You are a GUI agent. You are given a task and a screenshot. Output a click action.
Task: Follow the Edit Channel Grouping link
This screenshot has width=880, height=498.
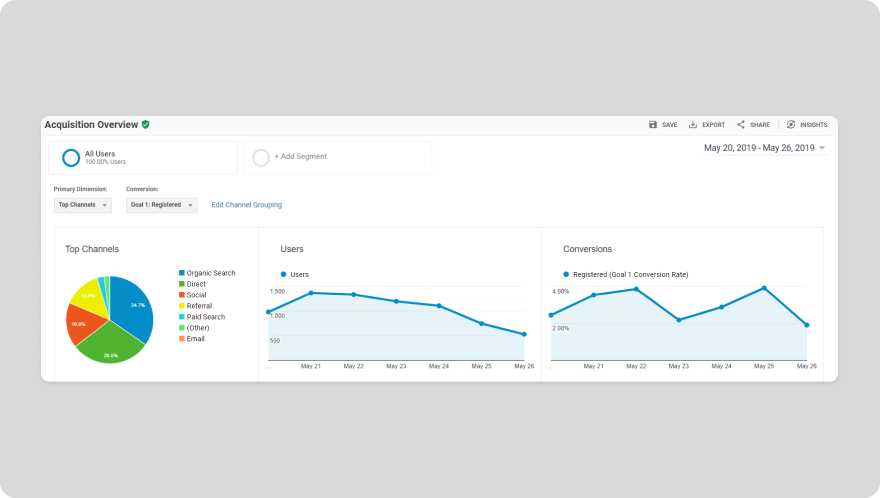[246, 205]
